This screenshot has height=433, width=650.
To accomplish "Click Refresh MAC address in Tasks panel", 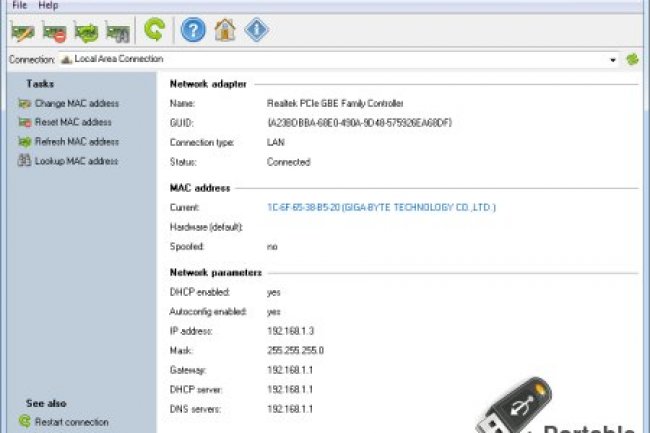I will tap(76, 142).
